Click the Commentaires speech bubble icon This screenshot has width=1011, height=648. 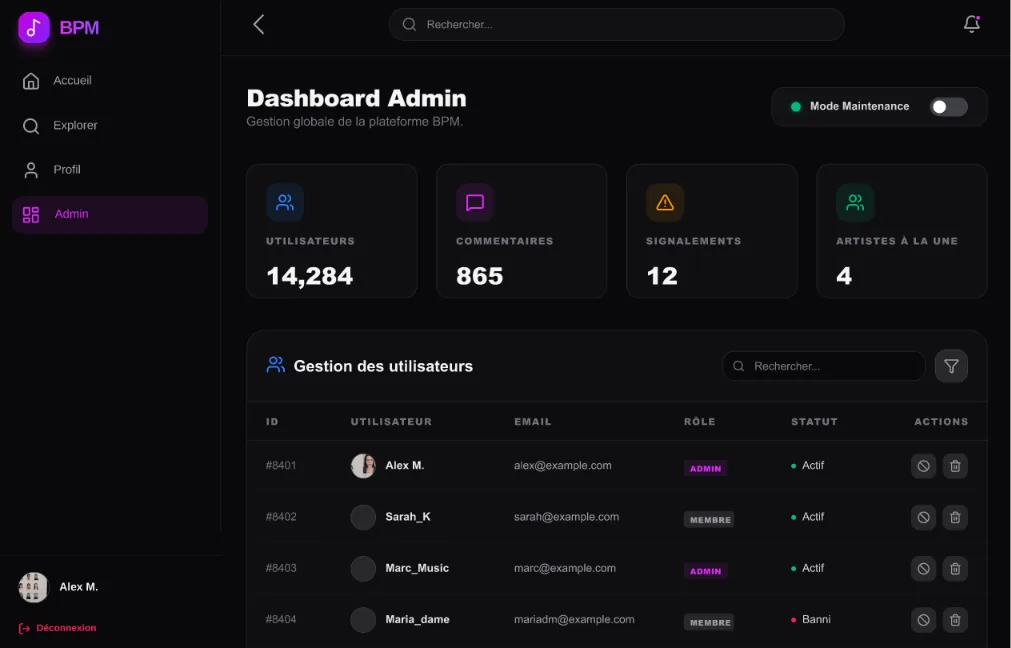(x=475, y=202)
